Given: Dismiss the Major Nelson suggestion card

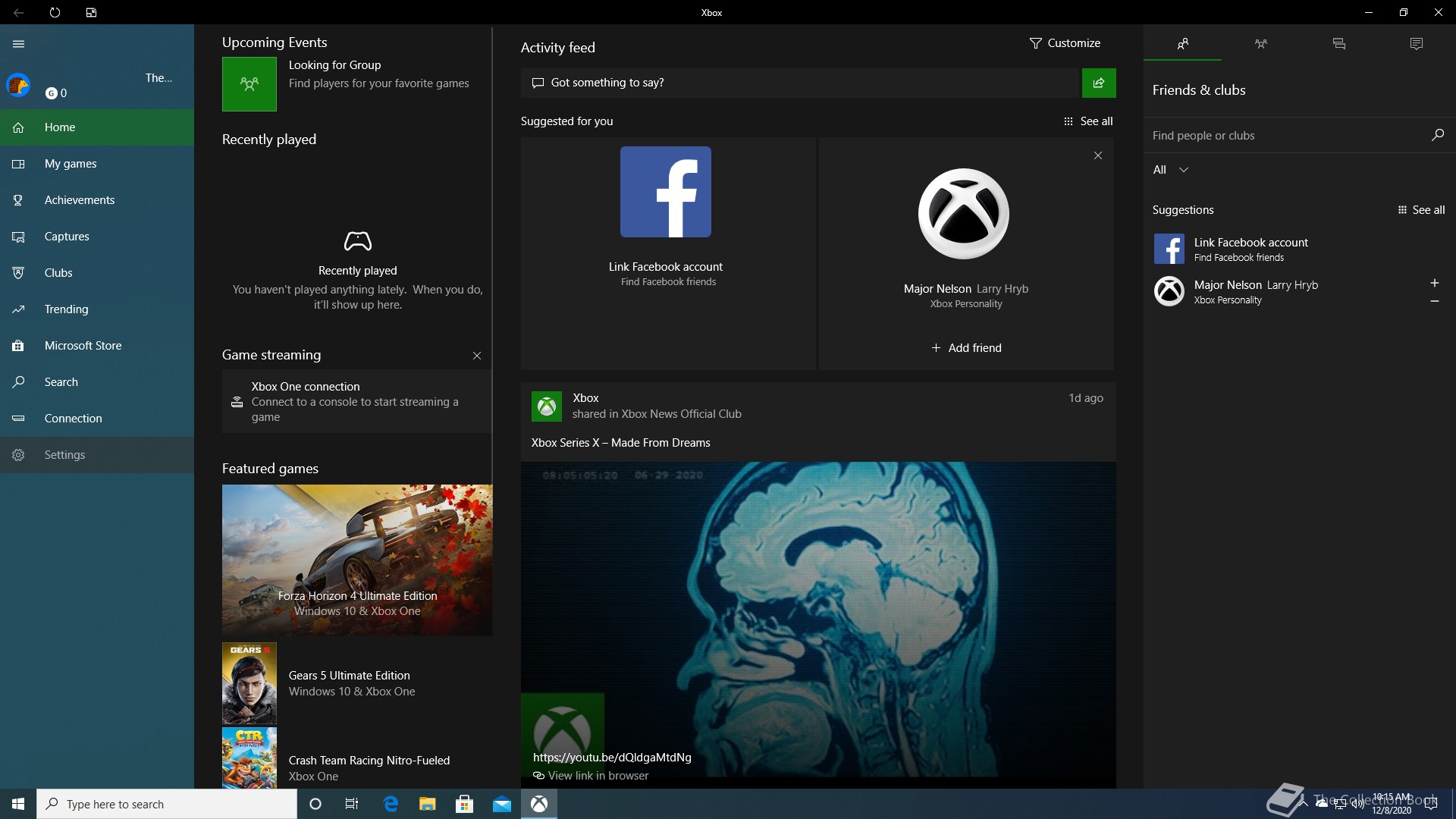Looking at the screenshot, I should click(x=1098, y=155).
